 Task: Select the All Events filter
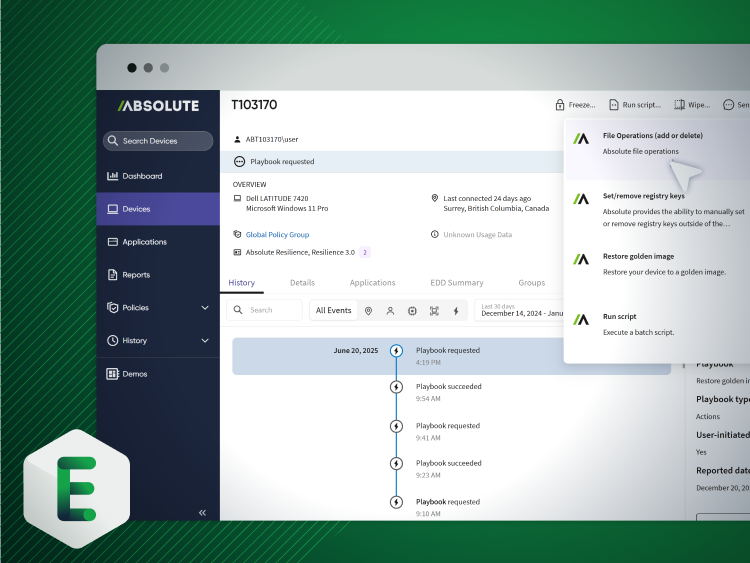pyautogui.click(x=333, y=310)
